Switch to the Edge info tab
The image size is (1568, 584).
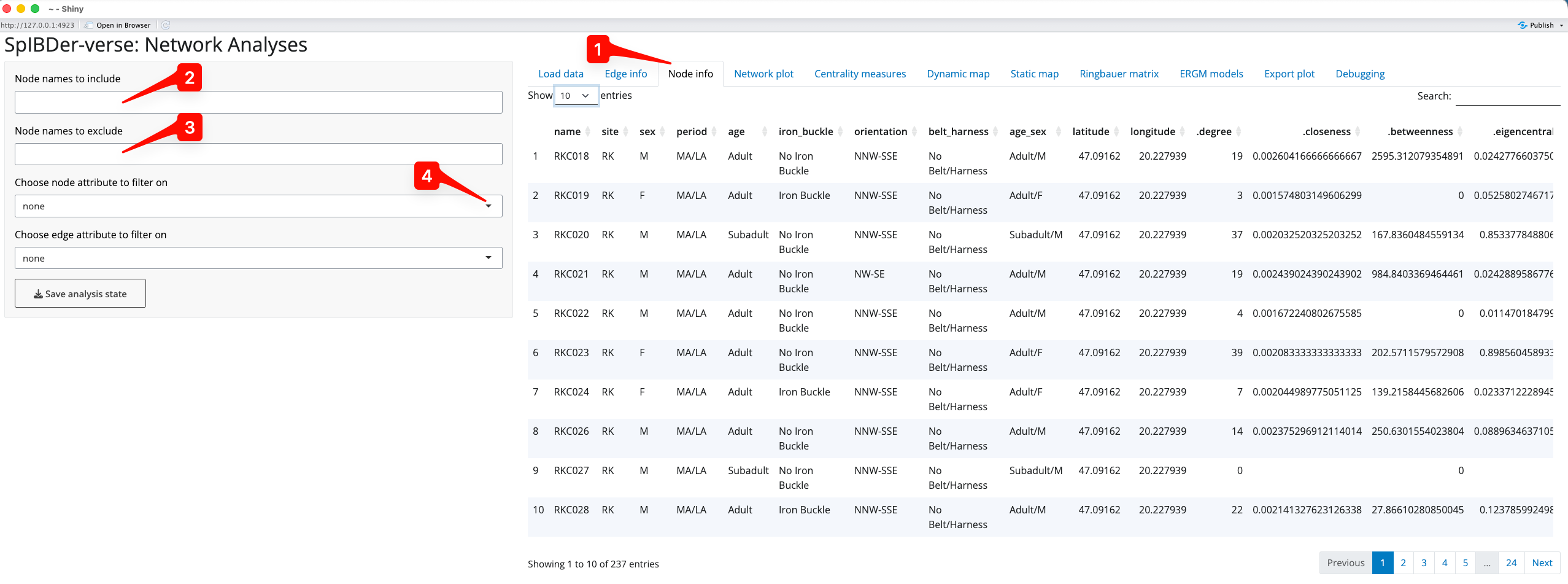[x=625, y=74]
